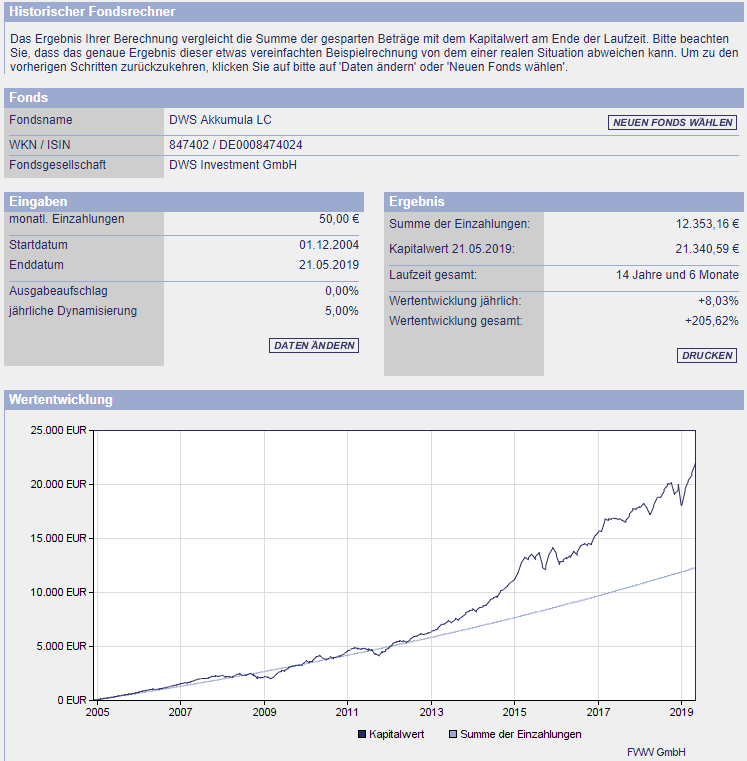
Task: Click the DATEN ÄNDERN button
Action: click(x=314, y=346)
